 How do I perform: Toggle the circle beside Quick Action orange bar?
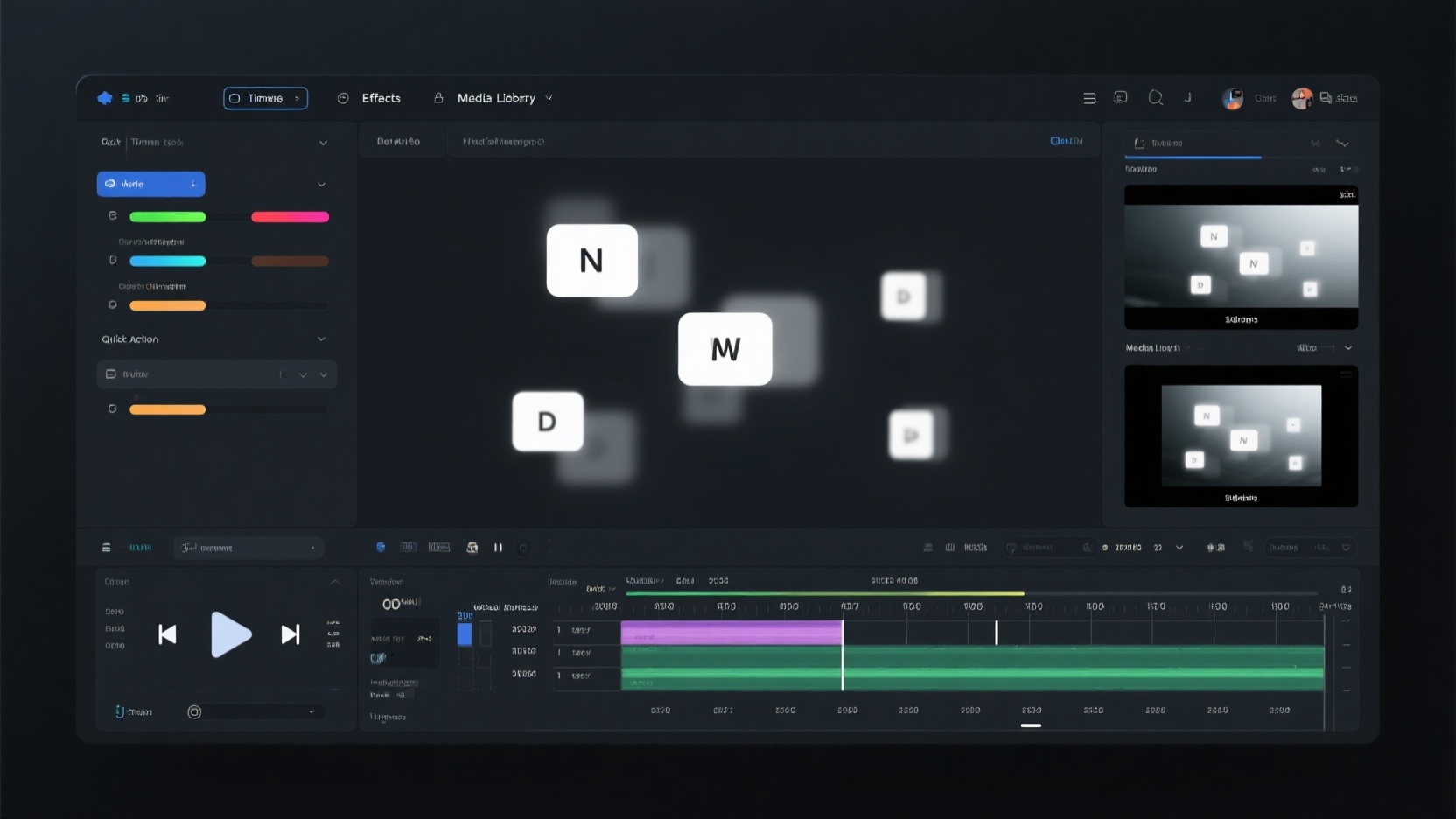(x=112, y=409)
